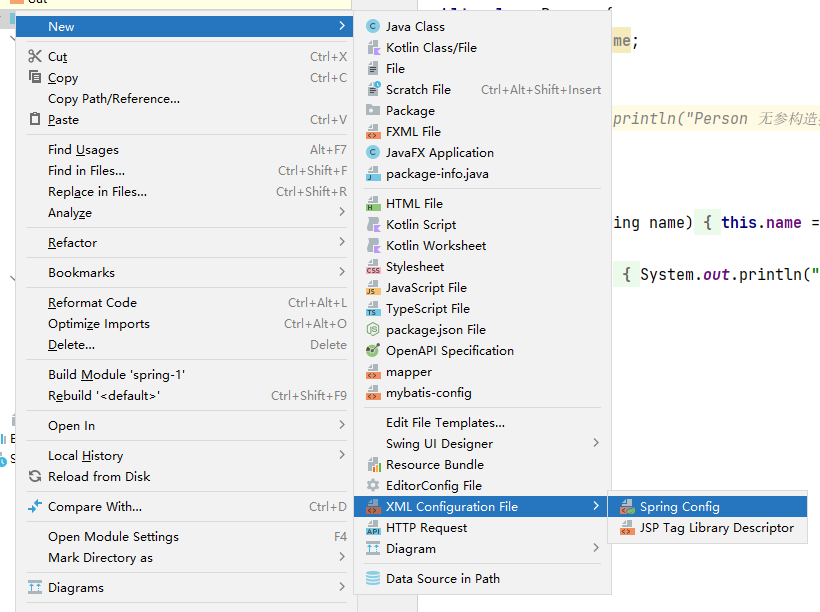Click the Java Class icon

(x=373, y=27)
